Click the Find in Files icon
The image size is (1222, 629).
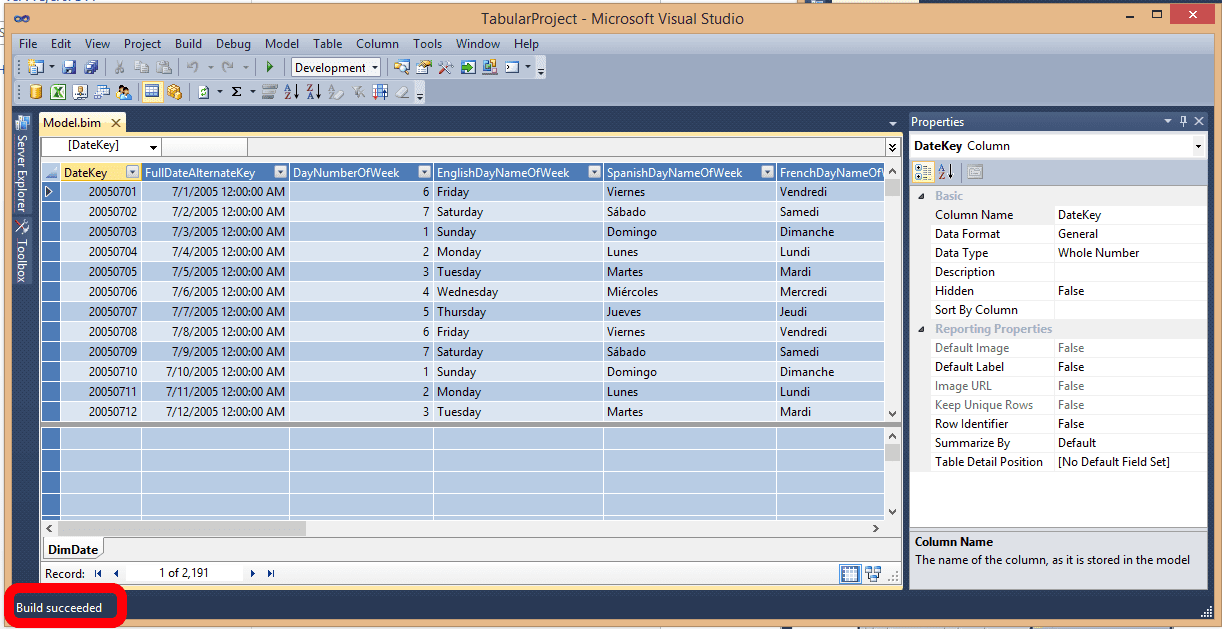point(401,68)
